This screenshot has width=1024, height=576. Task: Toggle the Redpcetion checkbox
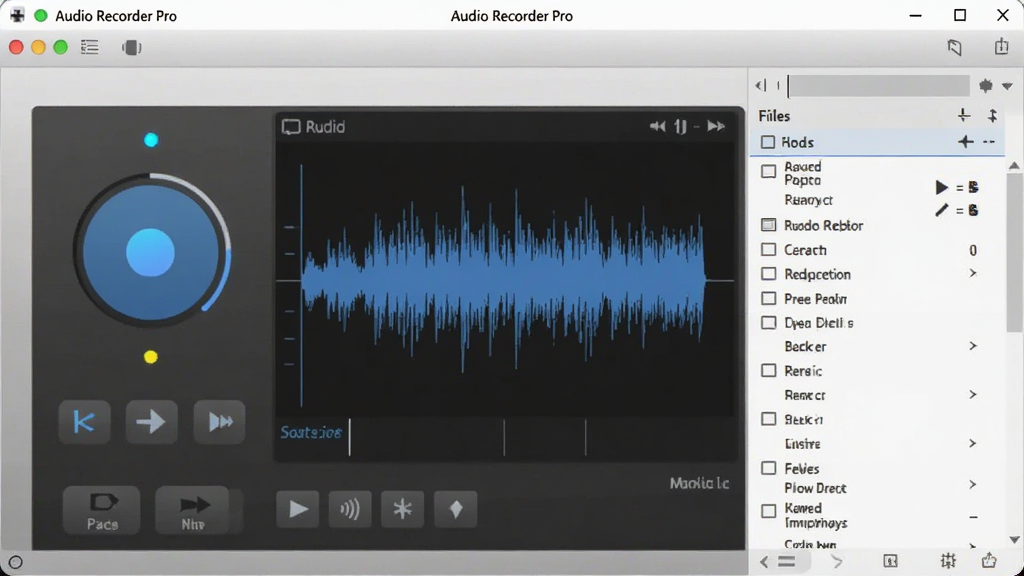coord(769,274)
